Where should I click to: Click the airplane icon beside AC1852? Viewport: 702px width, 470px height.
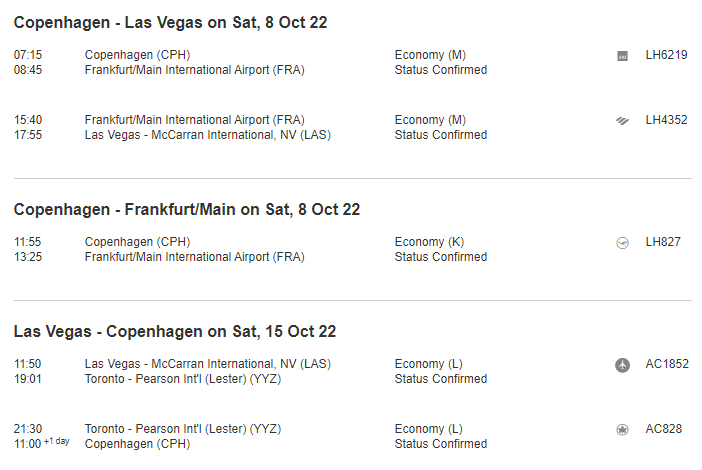point(622,365)
